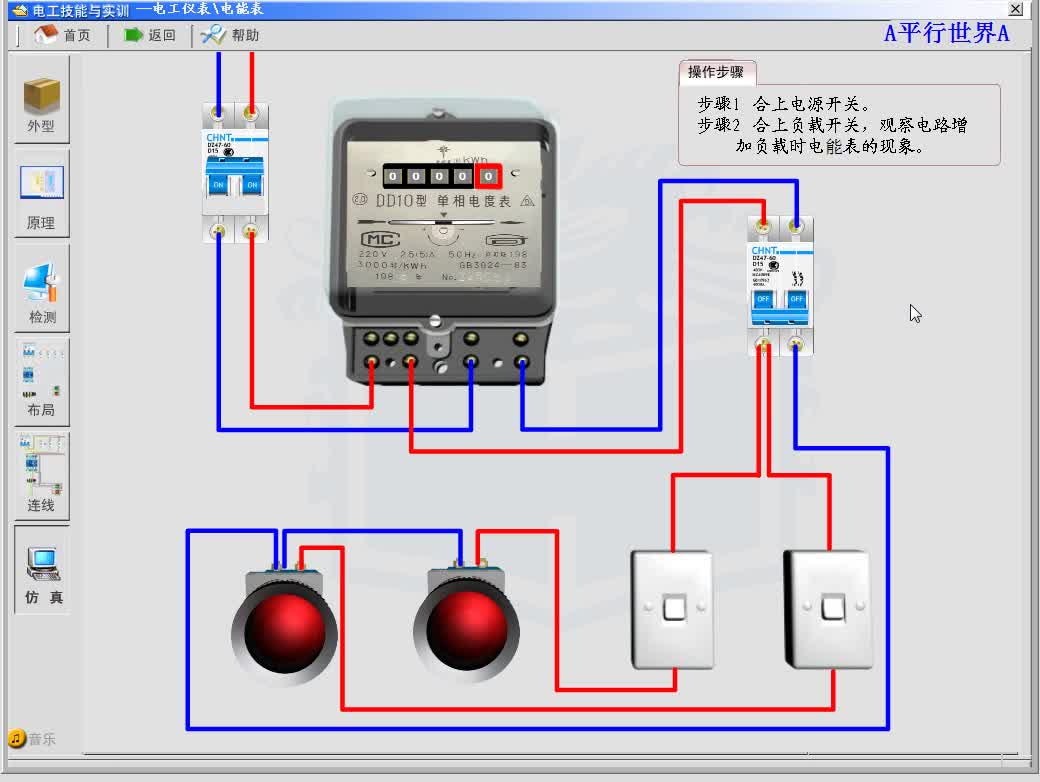Select the 仿真 (simulation) sidebar icon
This screenshot has width=1040, height=782.
42,575
